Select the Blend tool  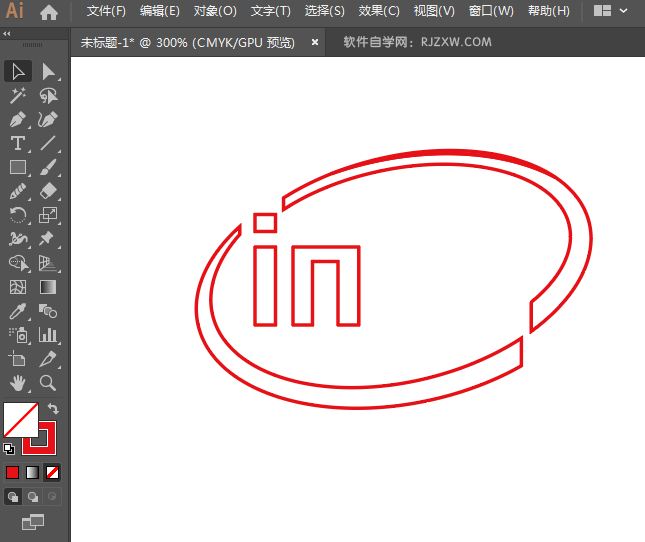point(48,311)
